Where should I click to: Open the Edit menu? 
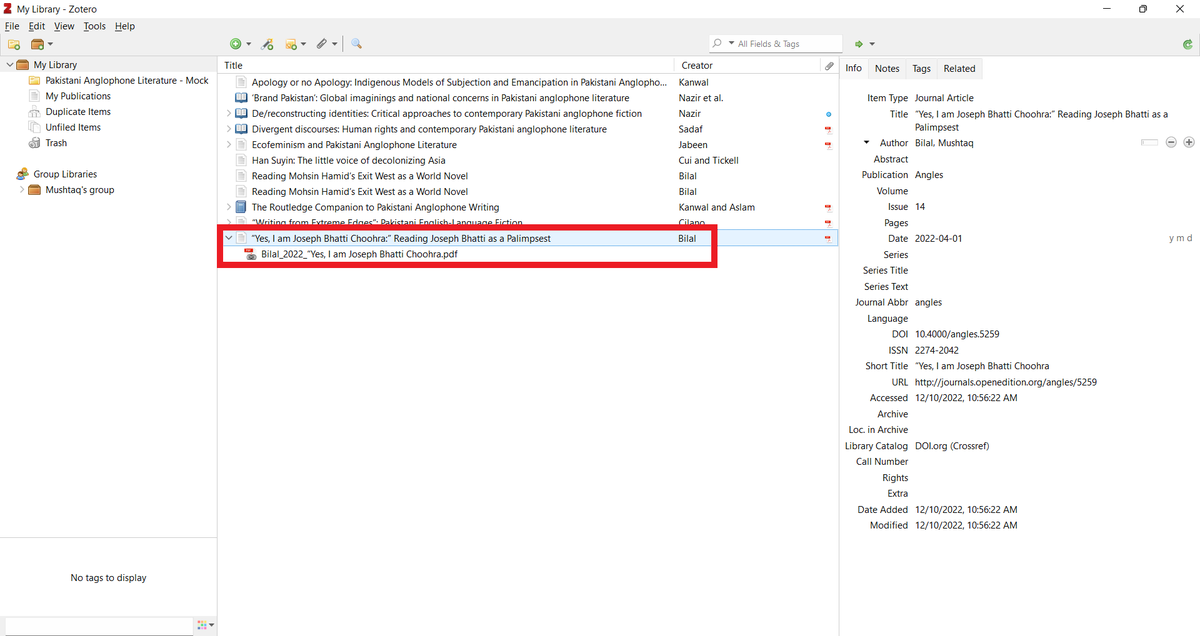click(x=37, y=26)
